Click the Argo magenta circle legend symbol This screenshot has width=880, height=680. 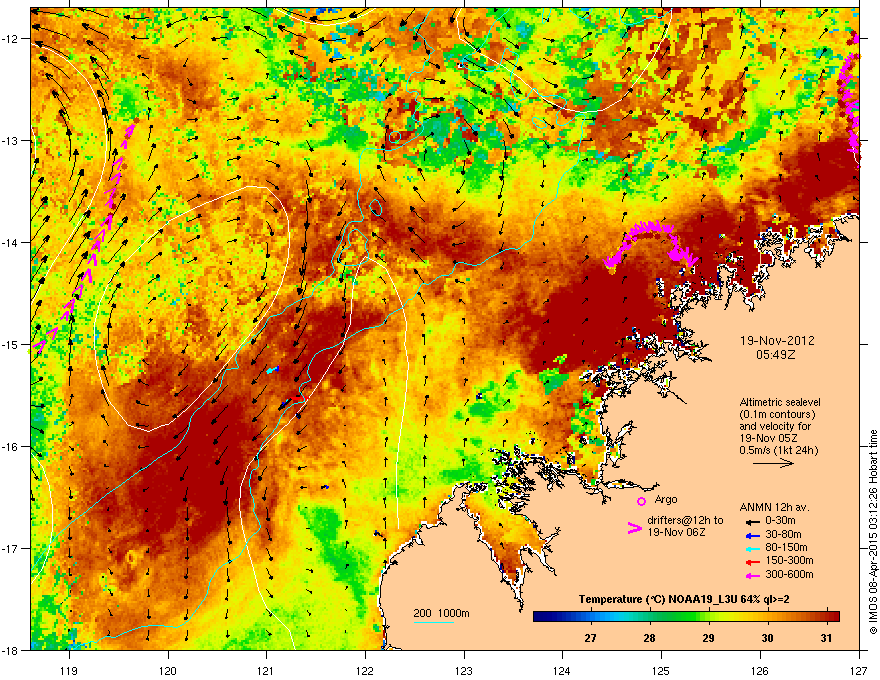pyautogui.click(x=641, y=501)
